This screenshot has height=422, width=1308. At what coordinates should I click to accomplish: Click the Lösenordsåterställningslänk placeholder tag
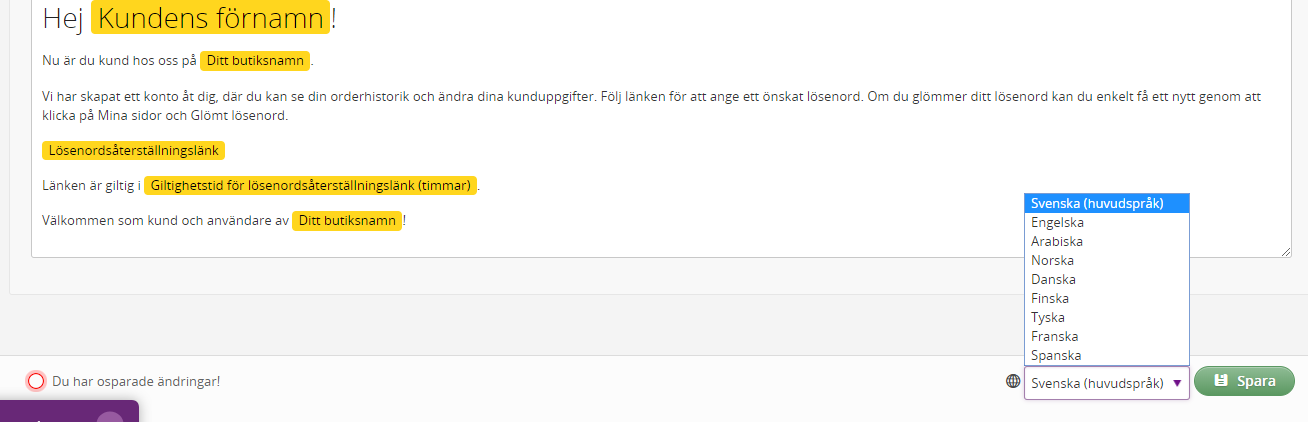[x=134, y=150]
